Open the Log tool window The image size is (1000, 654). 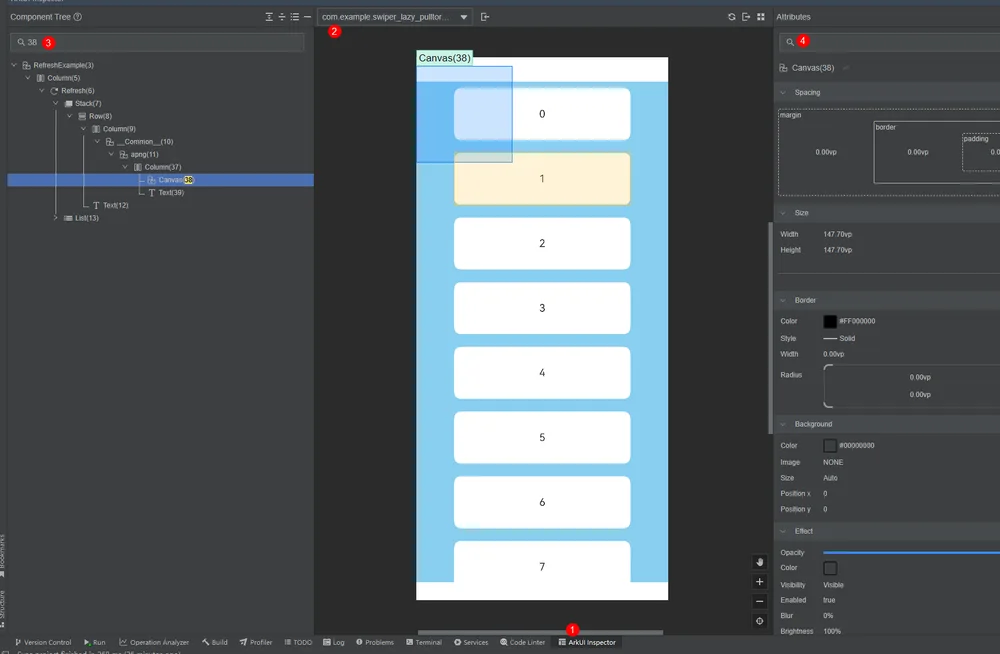tap(334, 643)
